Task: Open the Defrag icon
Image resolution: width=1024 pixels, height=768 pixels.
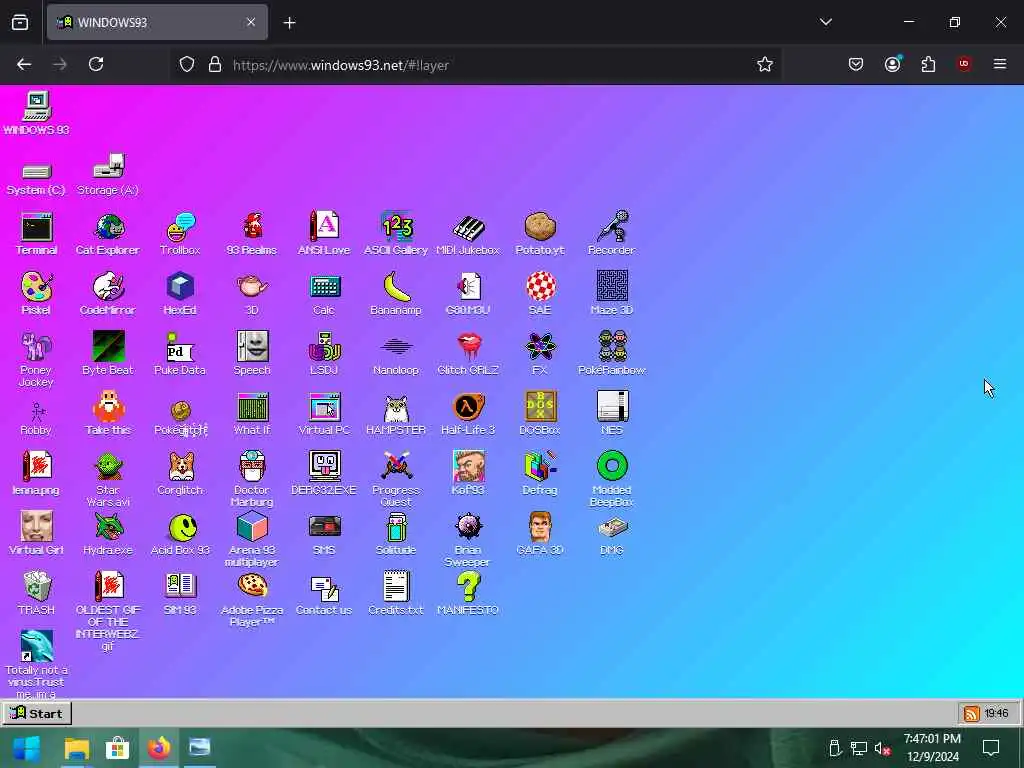Action: pyautogui.click(x=540, y=467)
